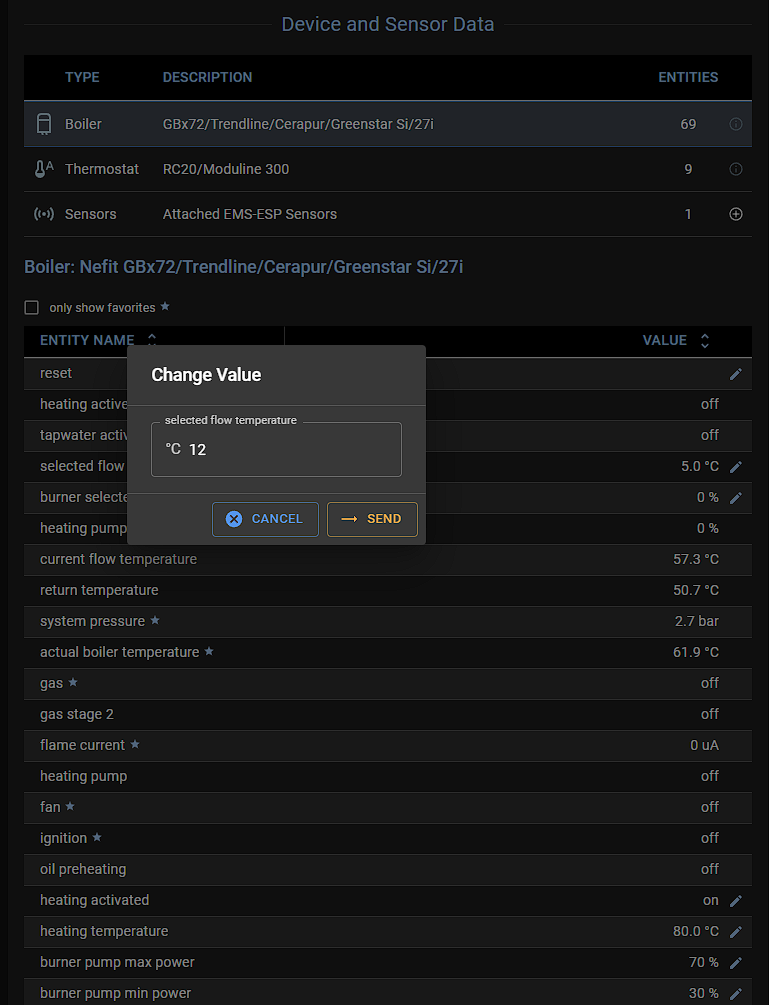Viewport: 769px width, 1005px height.
Task: Edit burner pump min power value
Action: 736,994
